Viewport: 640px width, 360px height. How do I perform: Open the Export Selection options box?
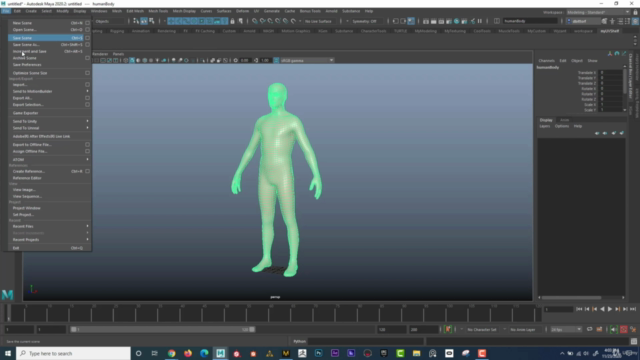tap(87, 104)
